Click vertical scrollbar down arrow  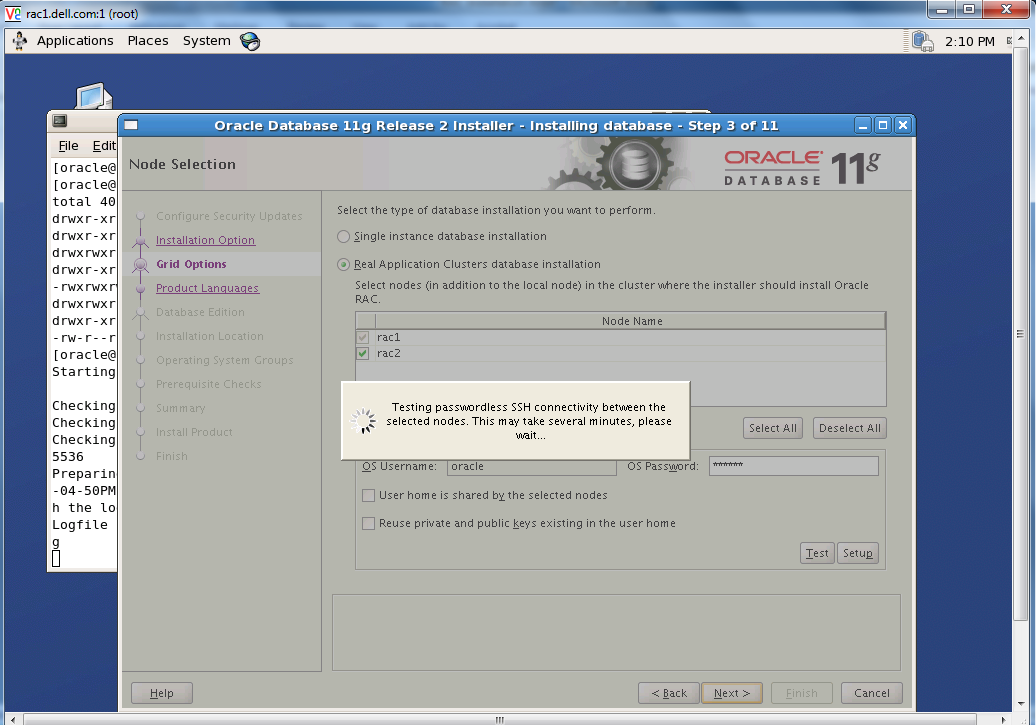1021,704
